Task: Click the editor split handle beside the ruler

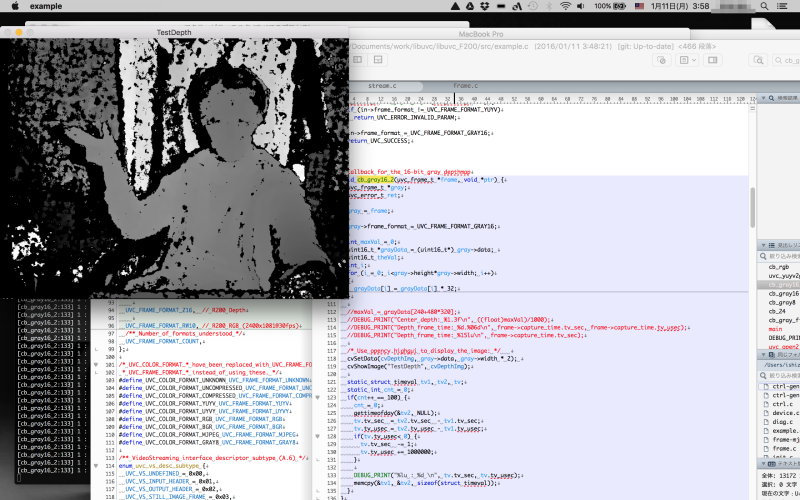Action: [753, 108]
